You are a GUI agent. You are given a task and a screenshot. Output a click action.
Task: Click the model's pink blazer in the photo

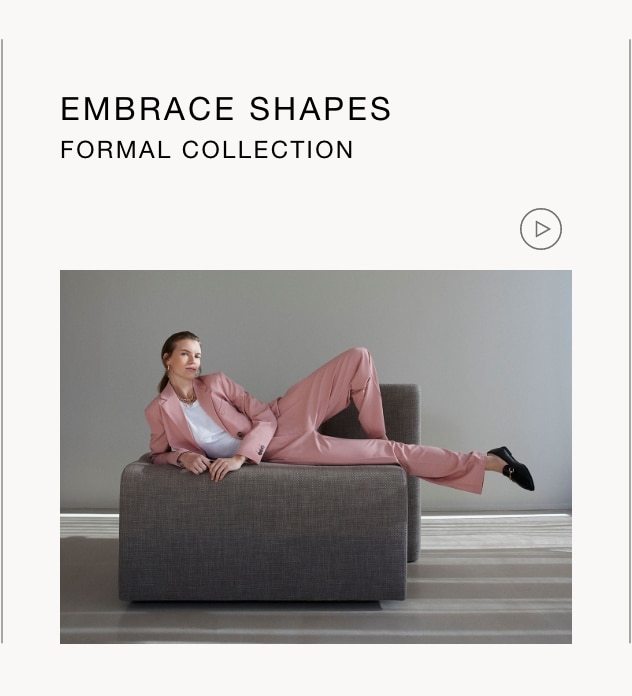209,419
